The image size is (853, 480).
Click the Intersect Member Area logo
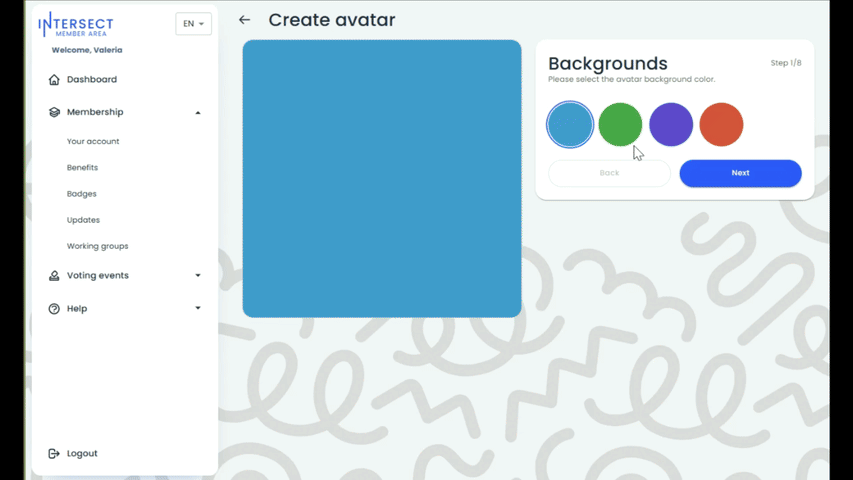(76, 25)
